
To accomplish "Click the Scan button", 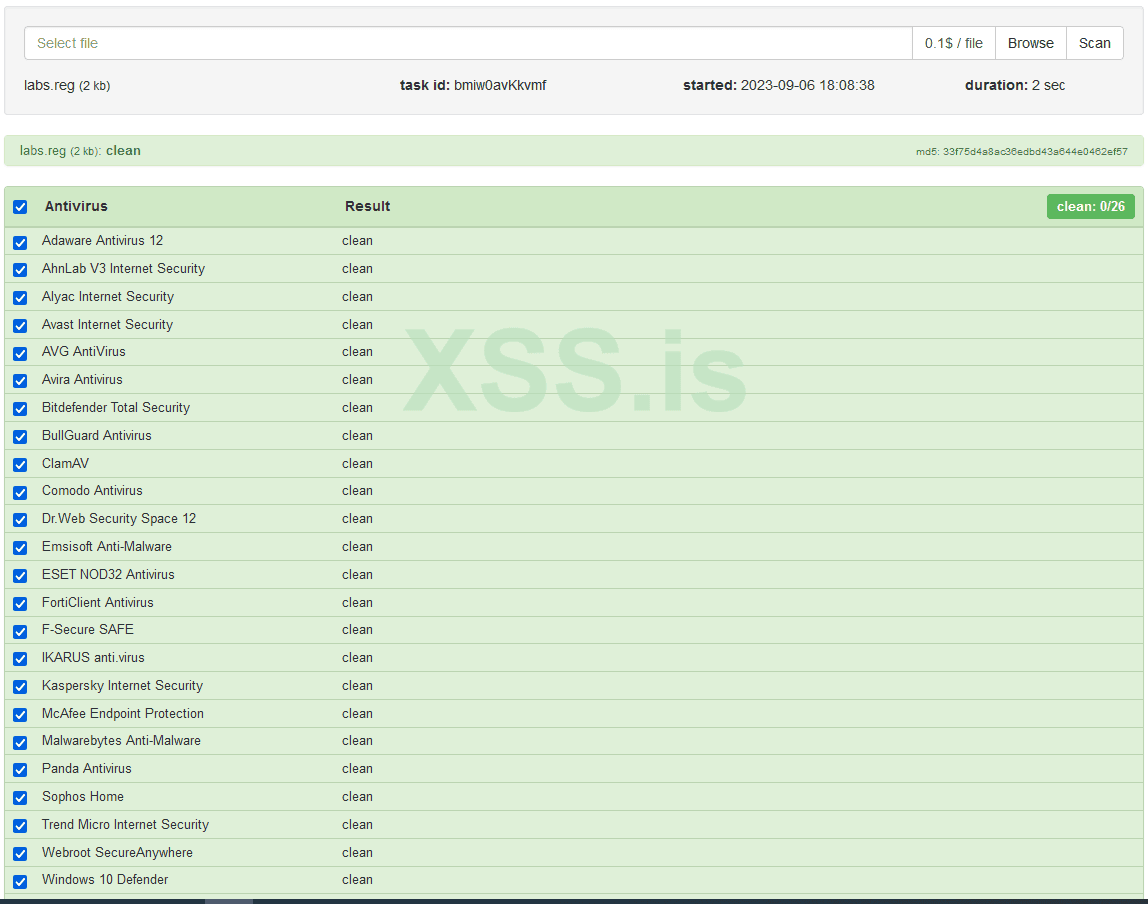I will [x=1095, y=43].
